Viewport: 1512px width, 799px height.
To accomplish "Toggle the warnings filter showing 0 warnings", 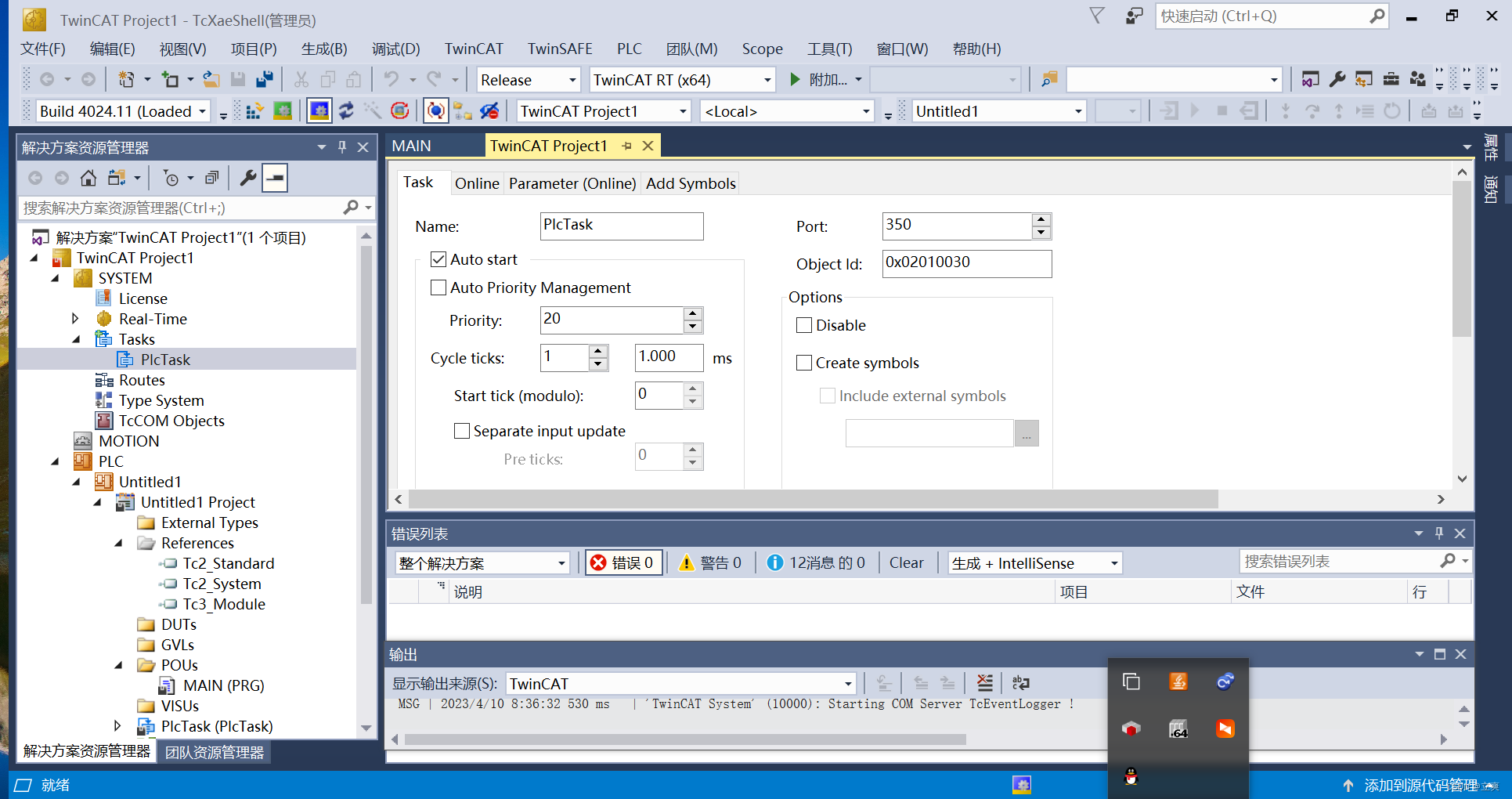I will (710, 562).
